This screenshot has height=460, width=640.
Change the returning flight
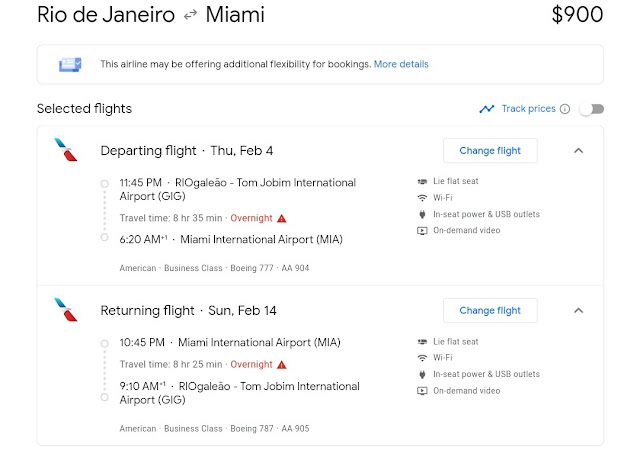(x=490, y=310)
